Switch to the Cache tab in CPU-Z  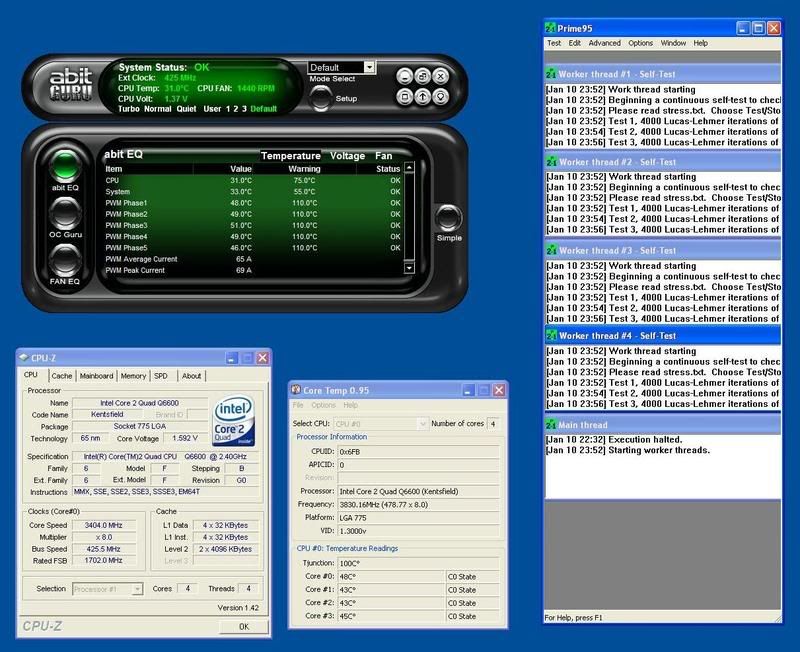coord(62,376)
